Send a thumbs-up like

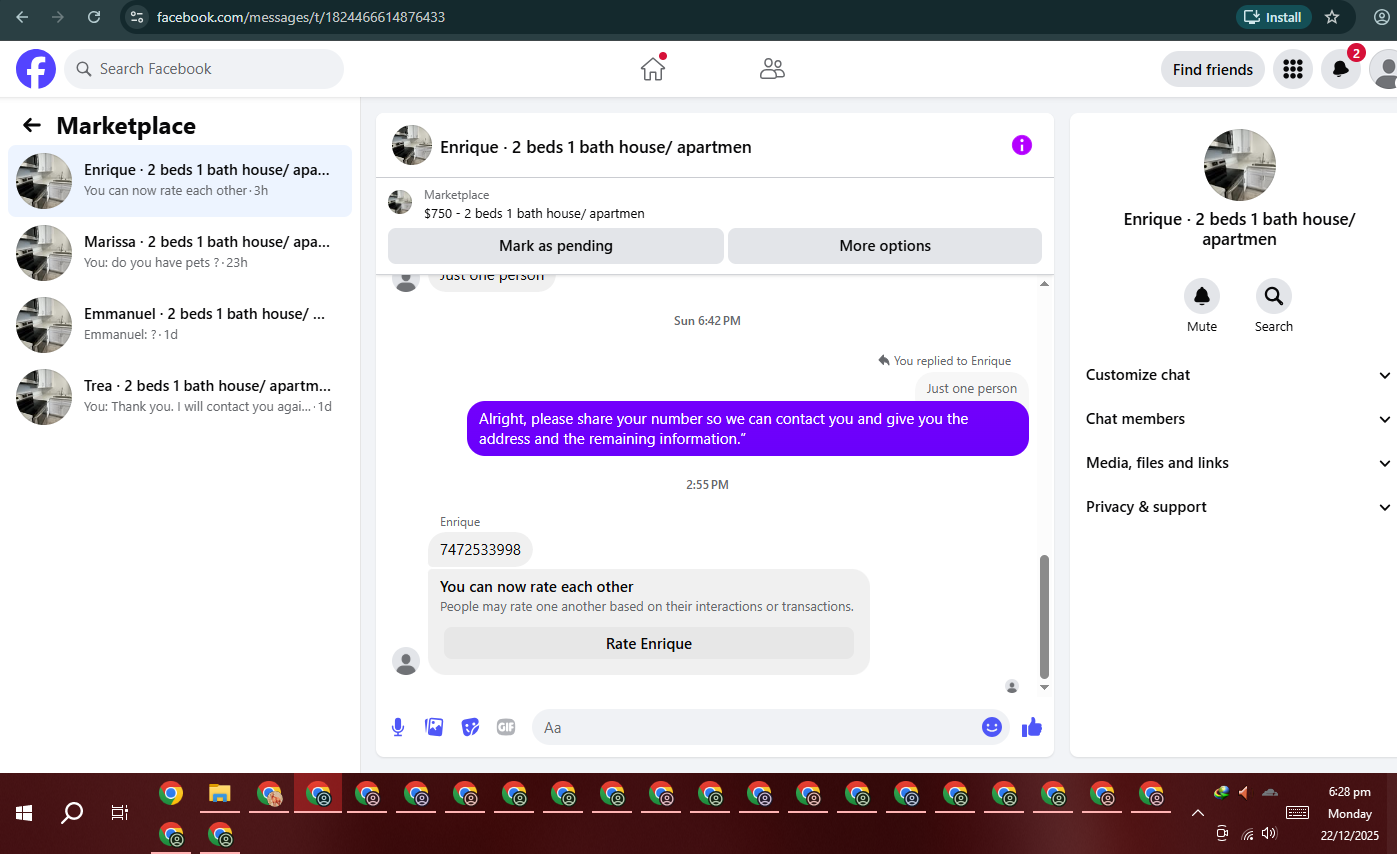coord(1032,727)
